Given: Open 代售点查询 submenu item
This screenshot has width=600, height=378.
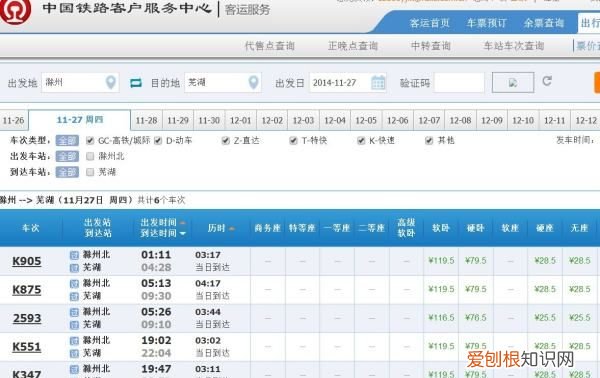Looking at the screenshot, I should click(x=270, y=46).
